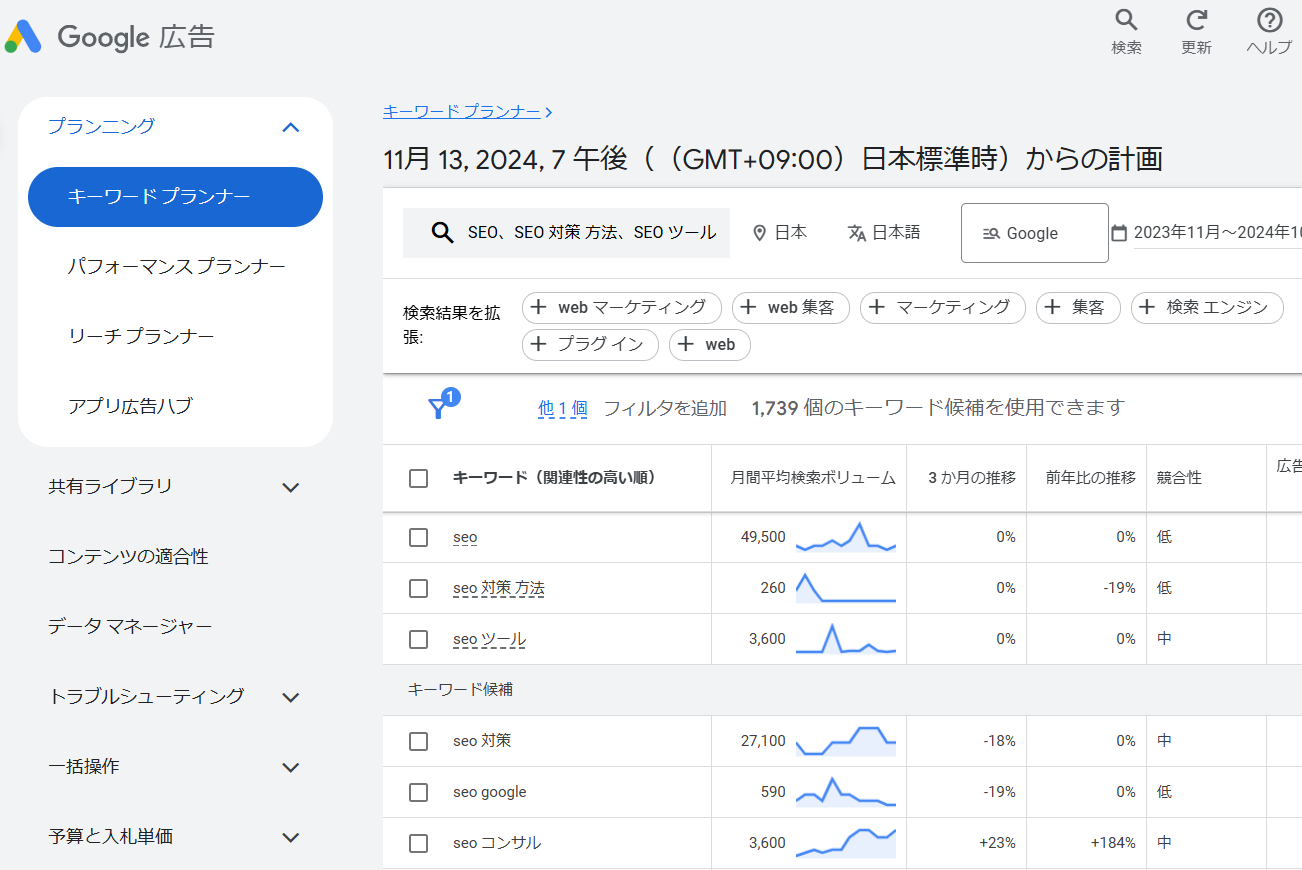Click the refresh (更新) icon
The height and width of the screenshot is (870, 1302).
coord(1196,20)
